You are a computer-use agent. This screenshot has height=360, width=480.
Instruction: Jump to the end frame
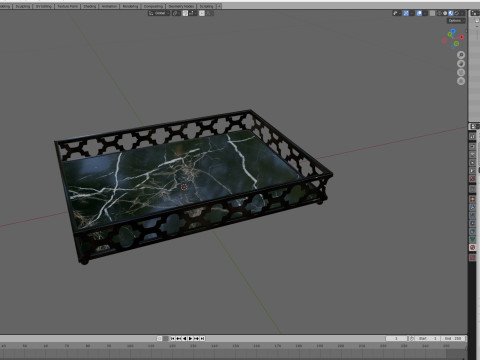(x=202, y=338)
